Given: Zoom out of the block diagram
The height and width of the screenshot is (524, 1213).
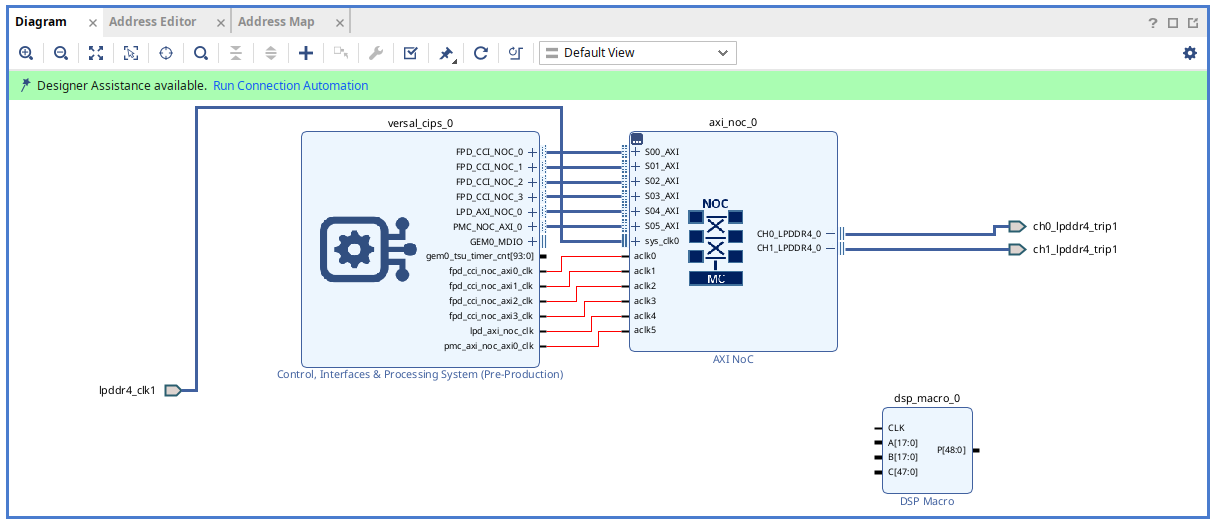Looking at the screenshot, I should point(61,53).
